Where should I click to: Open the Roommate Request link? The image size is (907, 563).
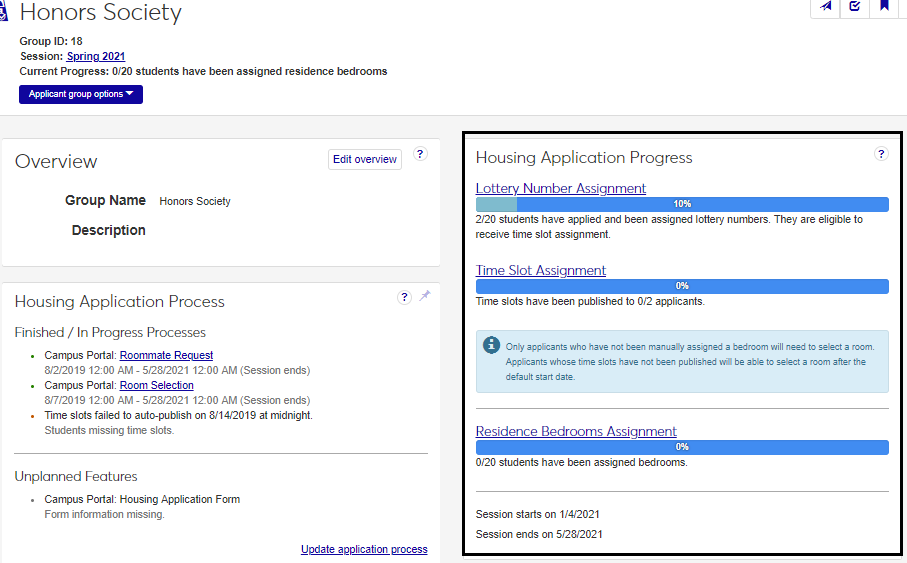coord(166,355)
